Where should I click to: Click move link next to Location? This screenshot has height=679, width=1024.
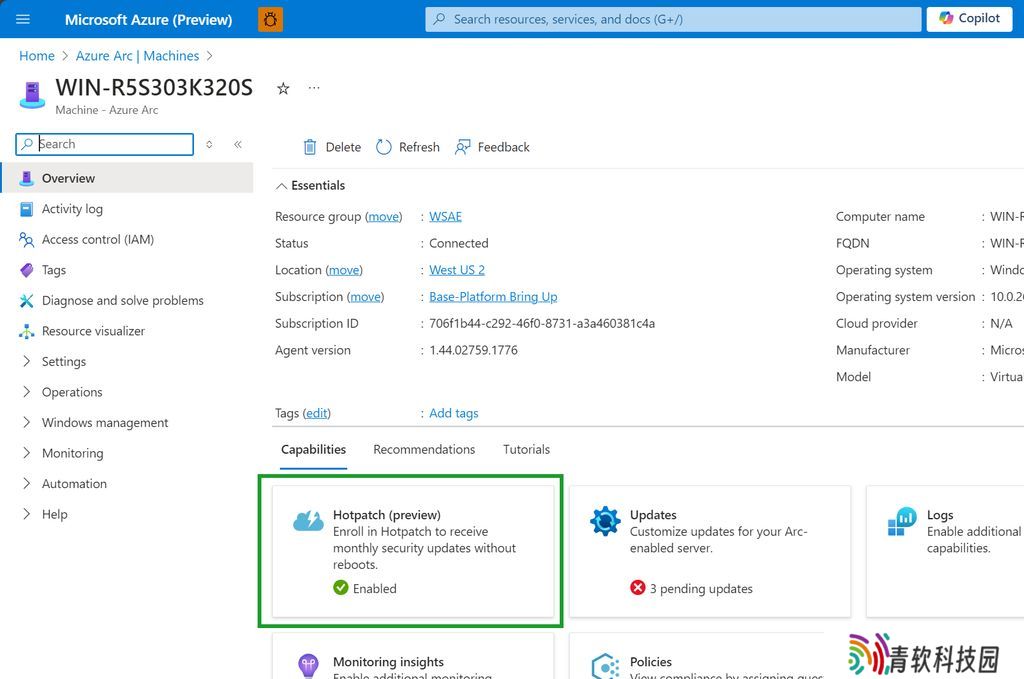(x=344, y=270)
